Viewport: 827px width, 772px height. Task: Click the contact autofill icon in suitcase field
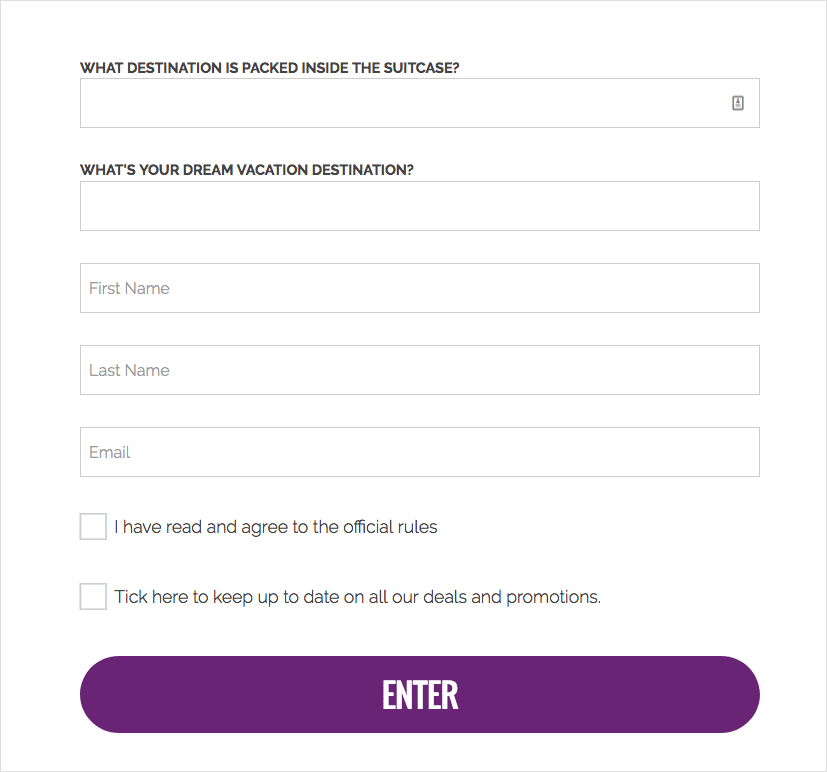pyautogui.click(x=738, y=103)
